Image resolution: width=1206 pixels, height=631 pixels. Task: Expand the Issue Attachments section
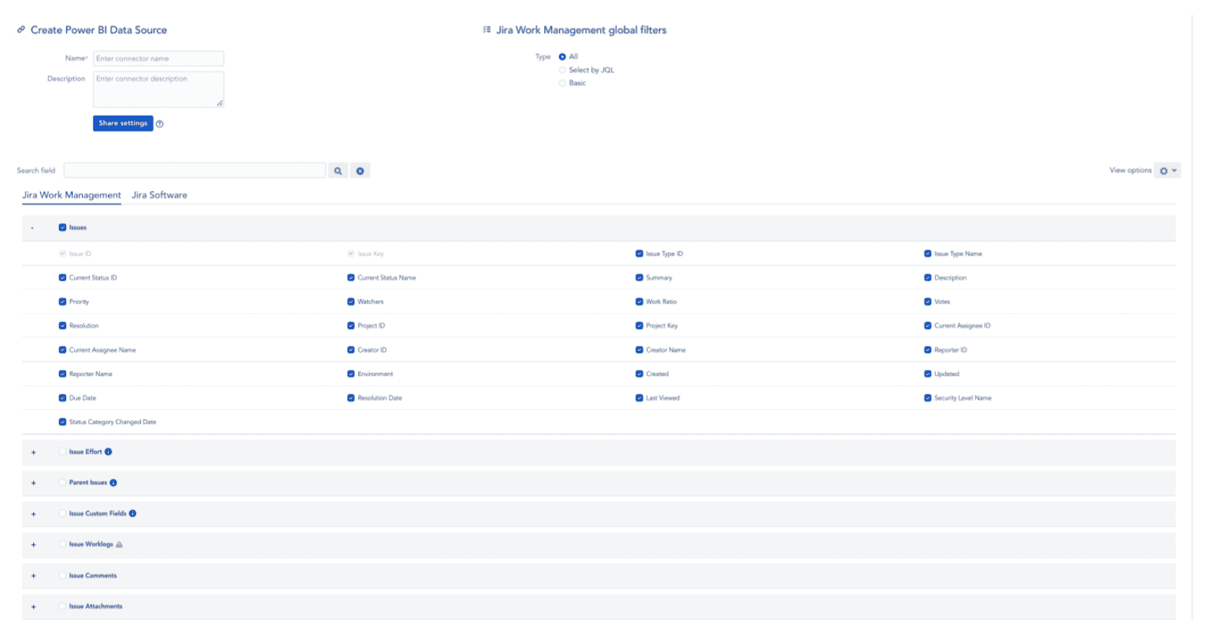tap(33, 607)
